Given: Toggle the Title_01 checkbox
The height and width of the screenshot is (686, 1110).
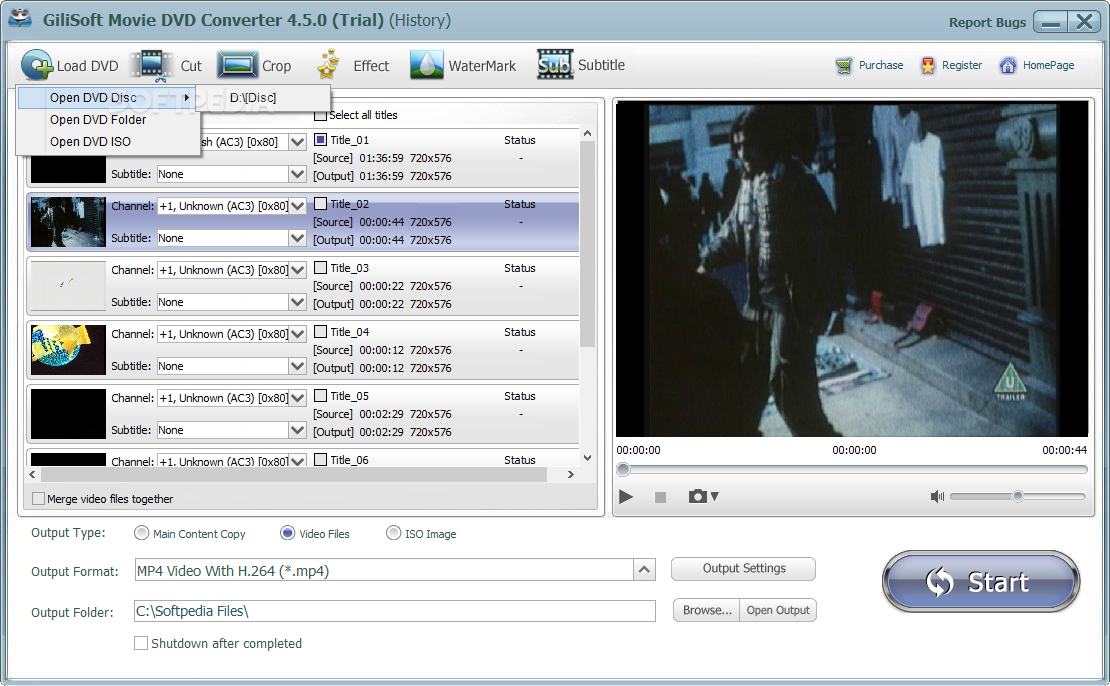Looking at the screenshot, I should (321, 139).
